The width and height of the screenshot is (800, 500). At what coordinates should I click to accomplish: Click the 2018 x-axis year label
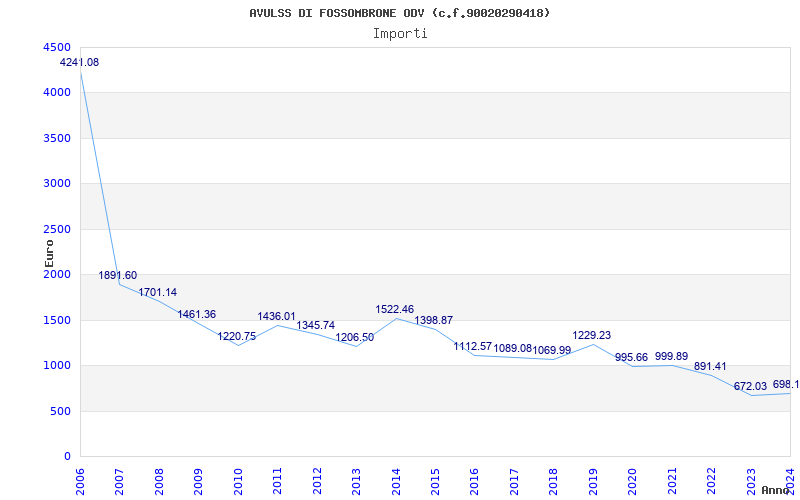(554, 482)
